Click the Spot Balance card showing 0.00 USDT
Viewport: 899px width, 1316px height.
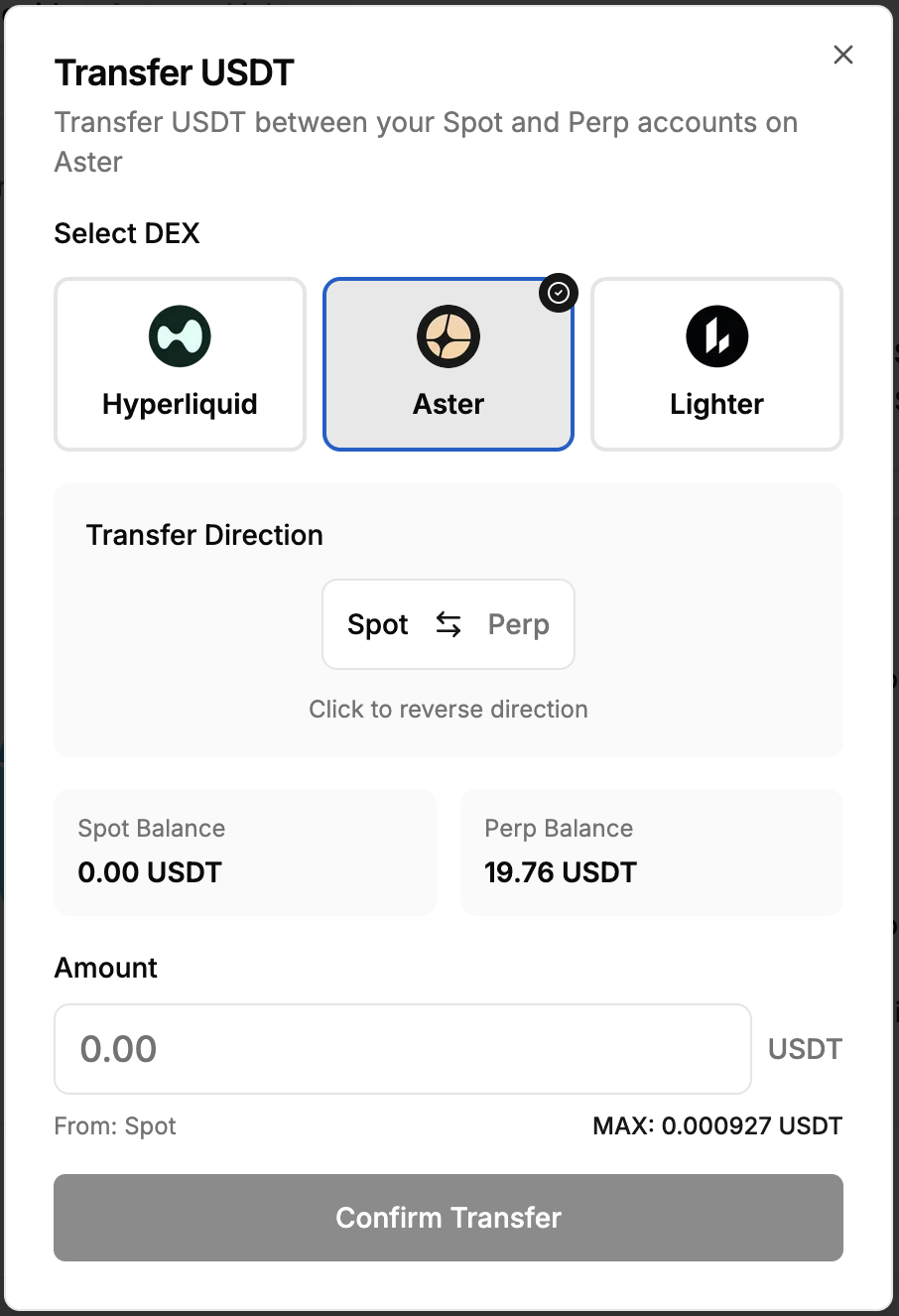(244, 852)
